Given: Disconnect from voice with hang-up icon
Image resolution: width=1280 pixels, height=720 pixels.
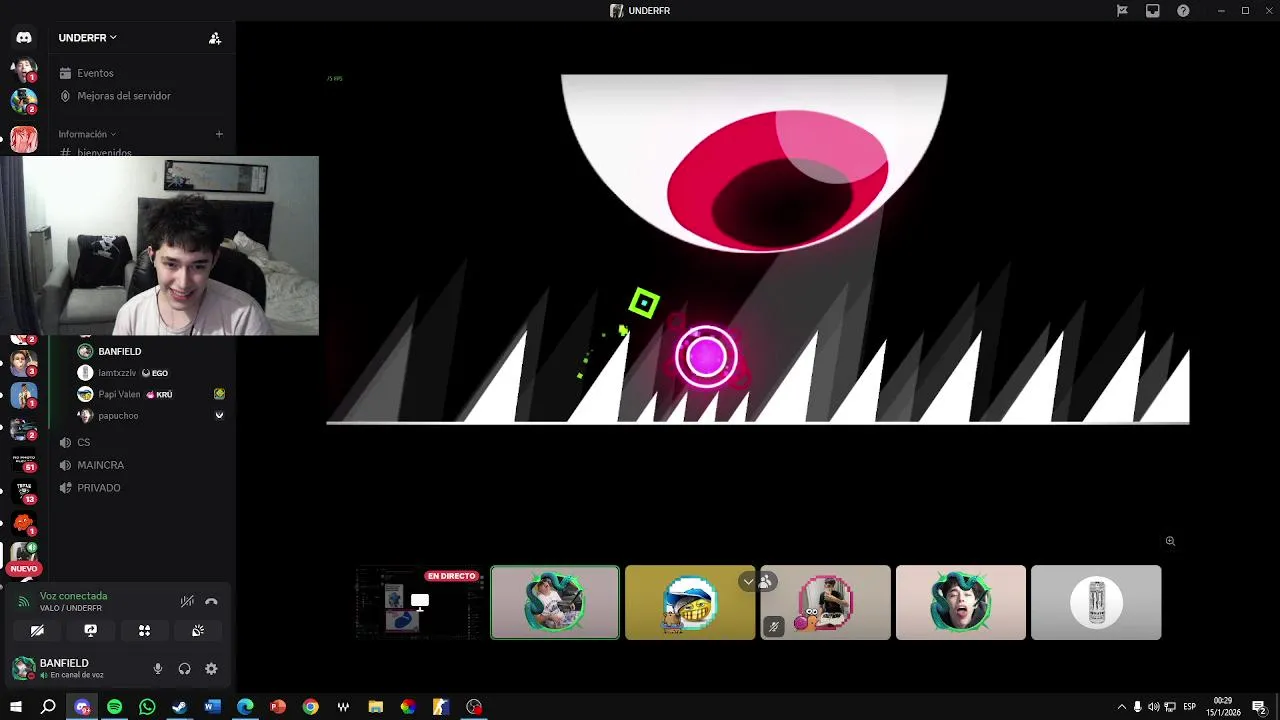Looking at the screenshot, I should click(x=211, y=601).
